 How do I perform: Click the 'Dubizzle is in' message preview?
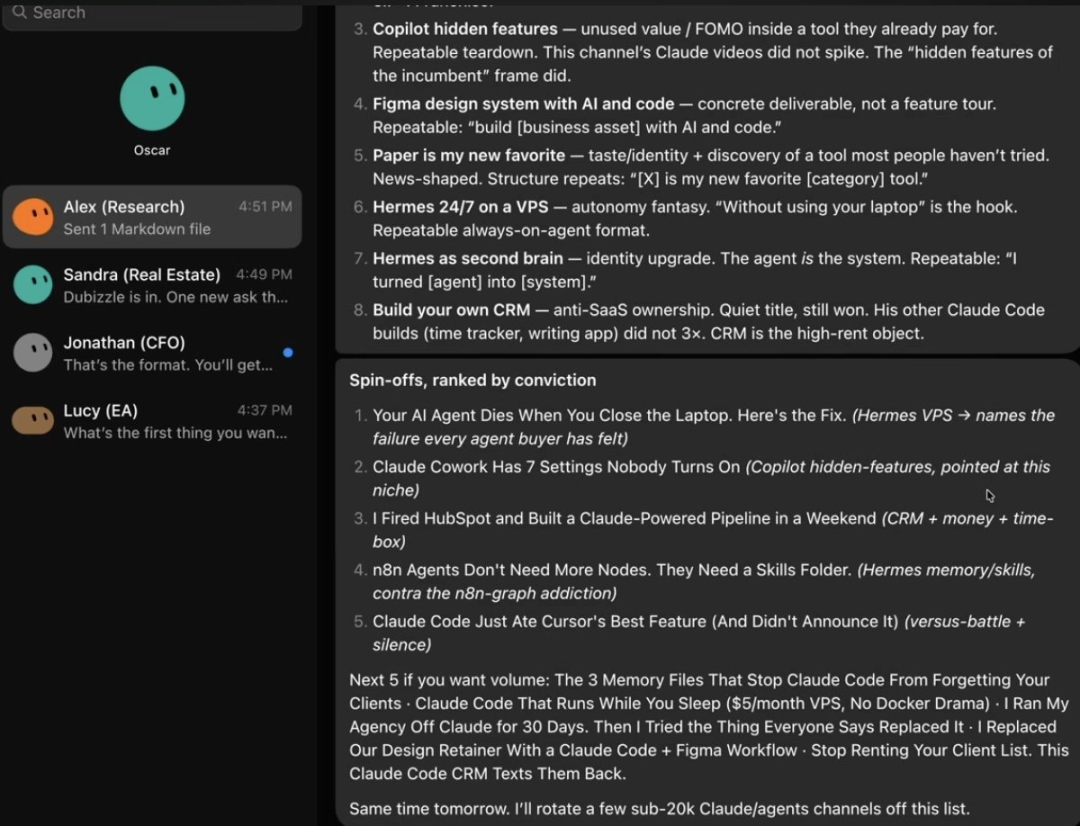(x=176, y=297)
